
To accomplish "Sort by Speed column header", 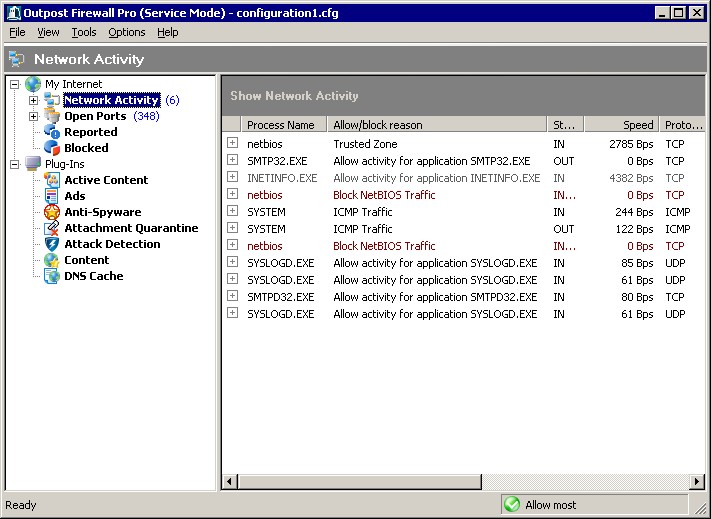I will (x=622, y=125).
